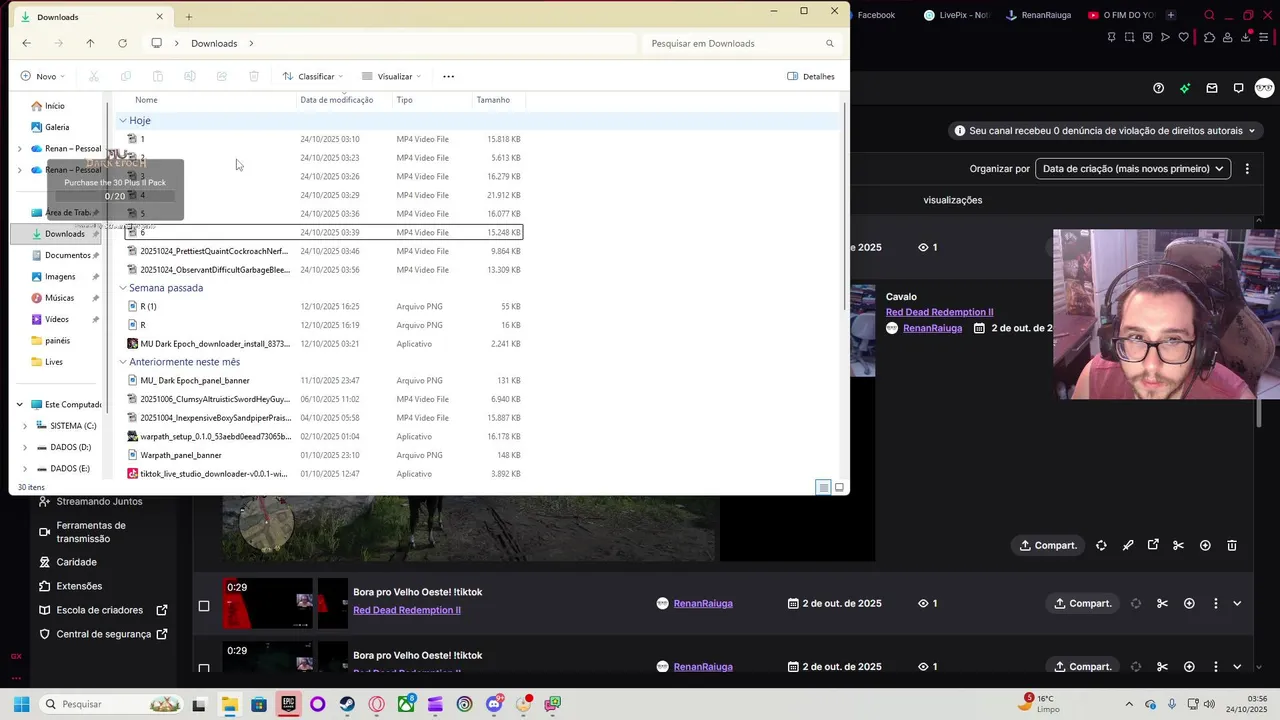Open the Novo dropdown menu

(x=43, y=76)
